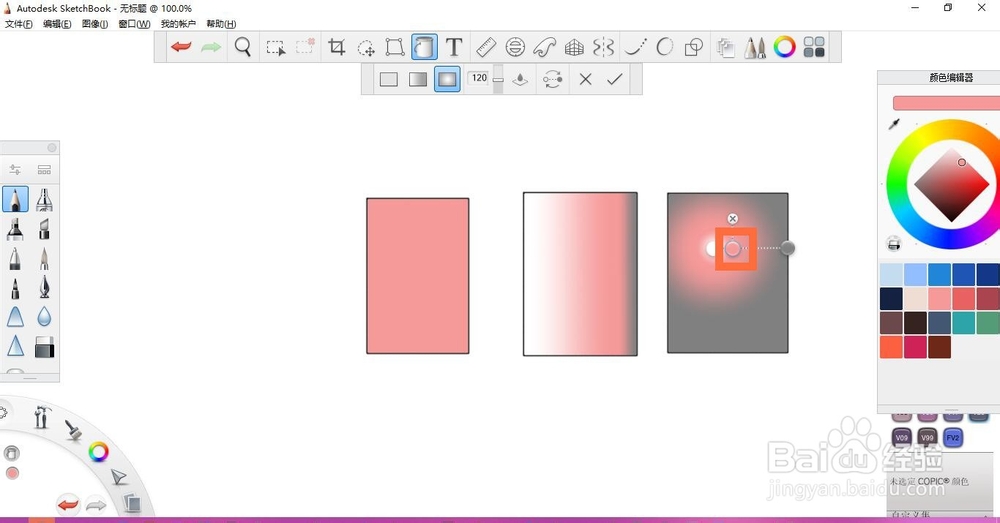Select the water drop Smear brush
Image resolution: width=1000 pixels, height=523 pixels.
pos(44,317)
